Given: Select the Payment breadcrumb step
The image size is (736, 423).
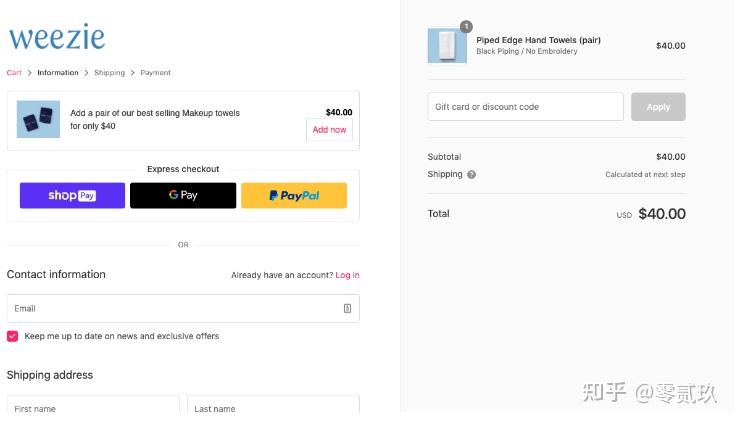Looking at the screenshot, I should point(155,73).
